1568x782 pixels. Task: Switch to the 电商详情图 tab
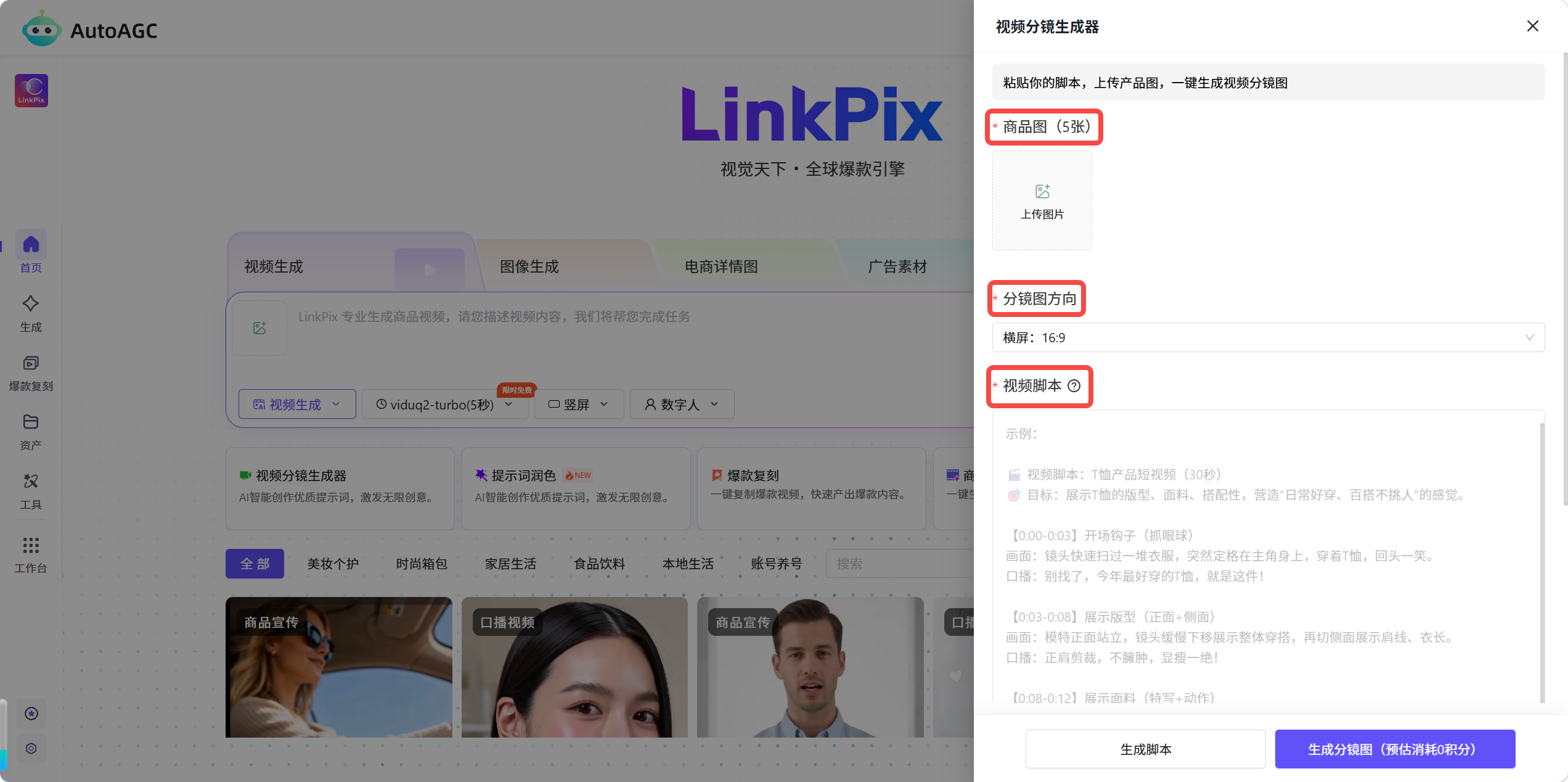[722, 267]
